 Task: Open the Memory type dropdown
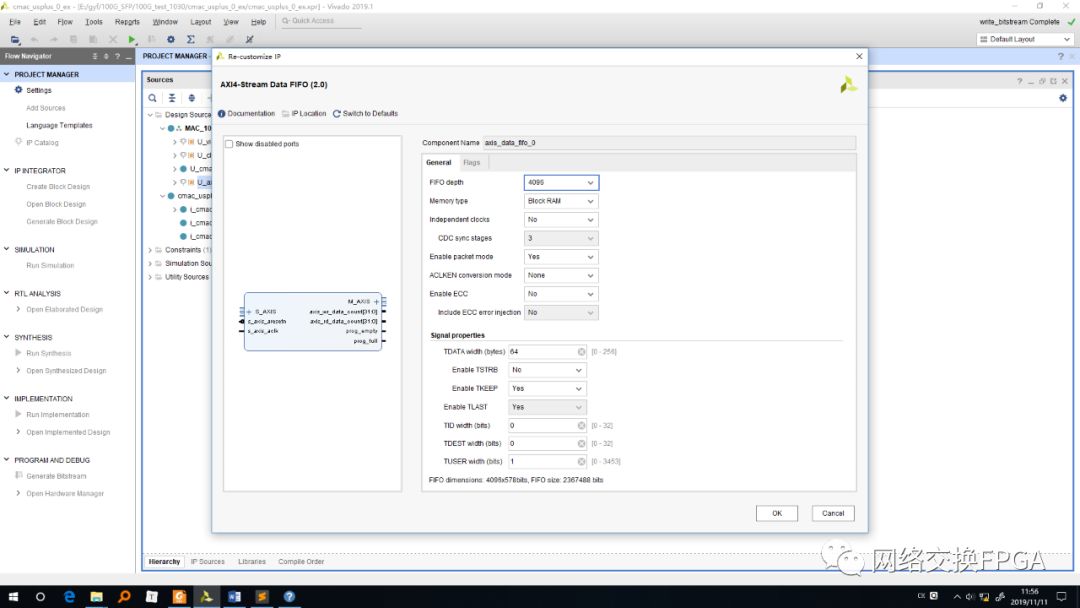[x=561, y=201]
